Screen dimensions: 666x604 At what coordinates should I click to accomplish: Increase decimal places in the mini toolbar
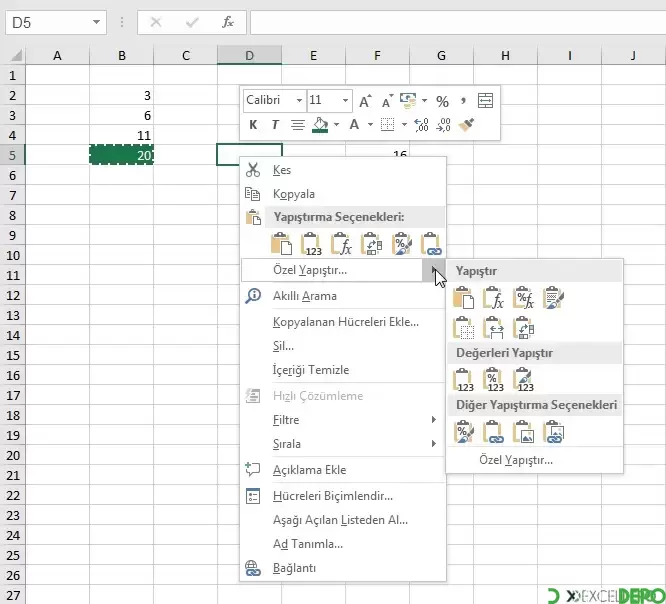[x=422, y=125]
